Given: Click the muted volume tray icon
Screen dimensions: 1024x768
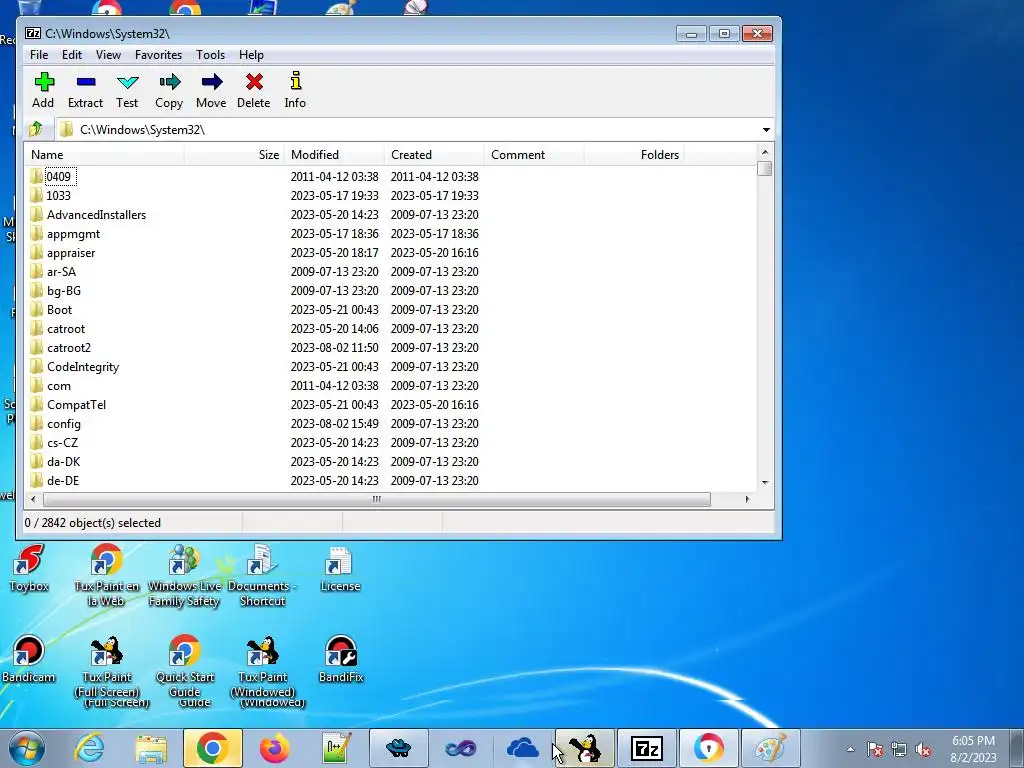Looking at the screenshot, I should click(923, 750).
